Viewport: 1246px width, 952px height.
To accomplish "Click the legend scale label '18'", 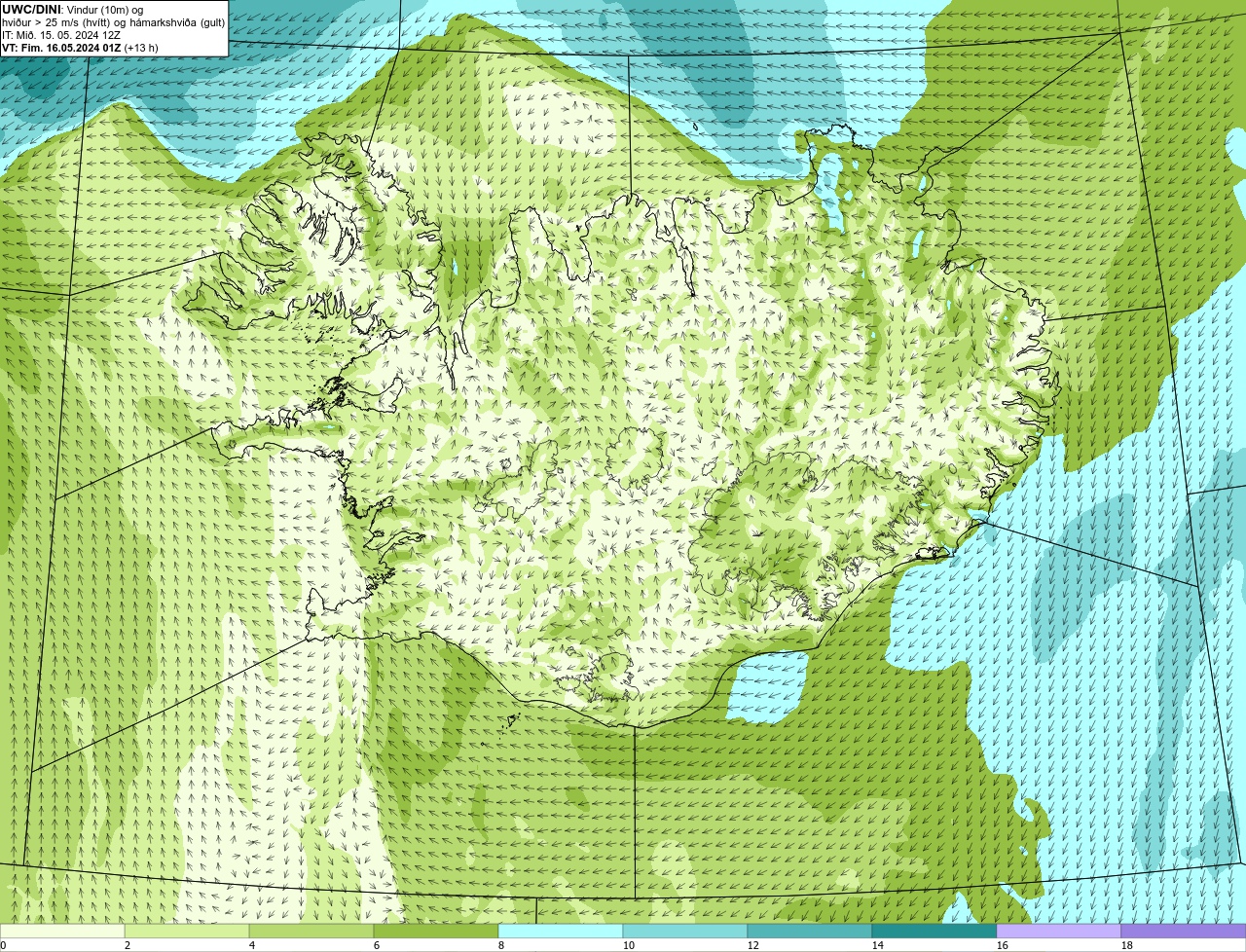I will pyautogui.click(x=1127, y=945).
